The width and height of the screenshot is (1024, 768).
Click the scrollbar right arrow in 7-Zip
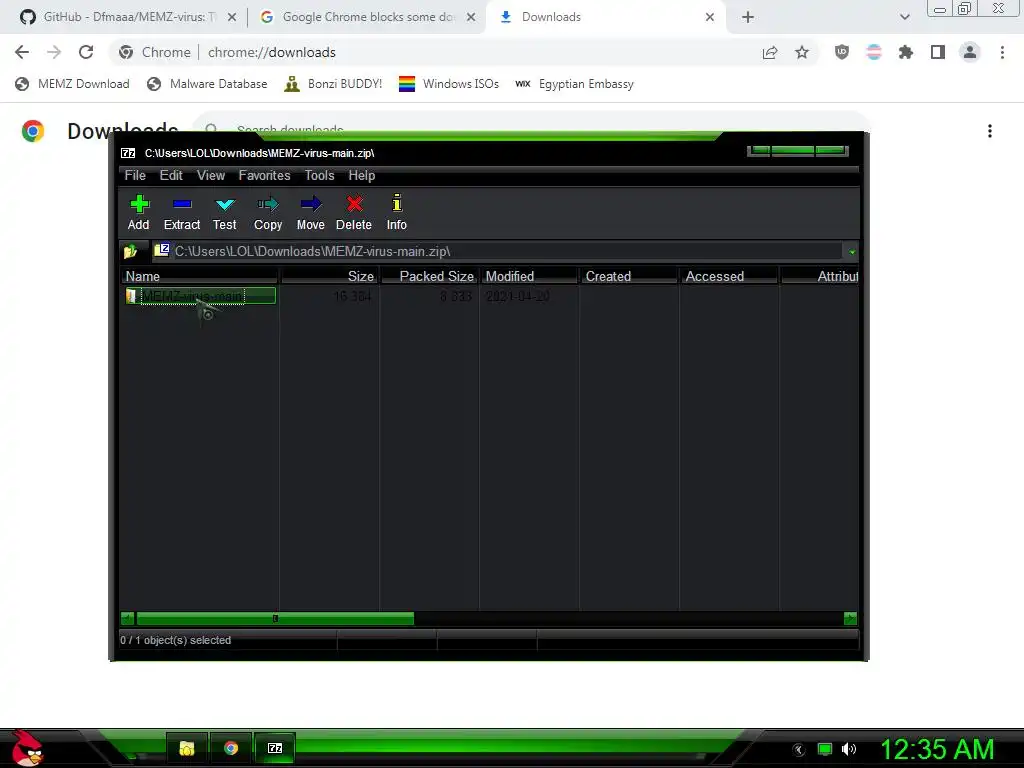850,618
